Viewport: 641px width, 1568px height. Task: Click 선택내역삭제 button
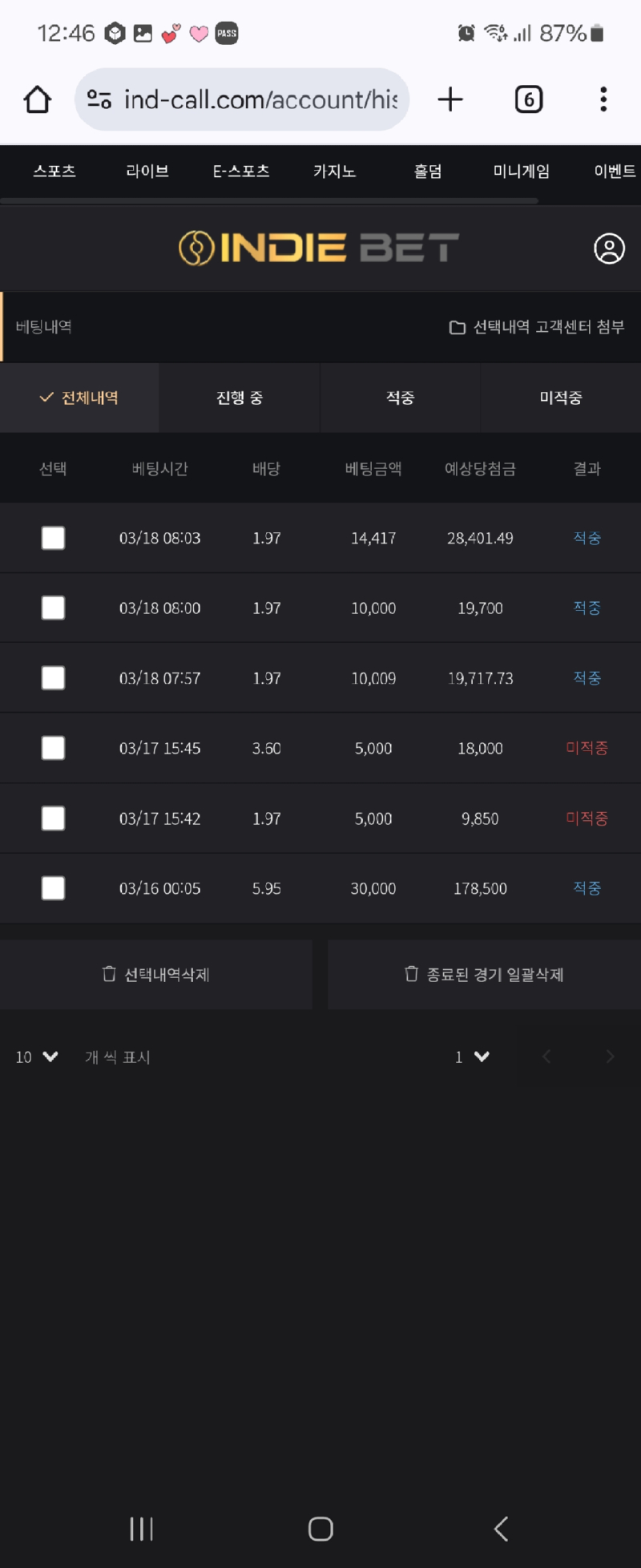(x=156, y=975)
